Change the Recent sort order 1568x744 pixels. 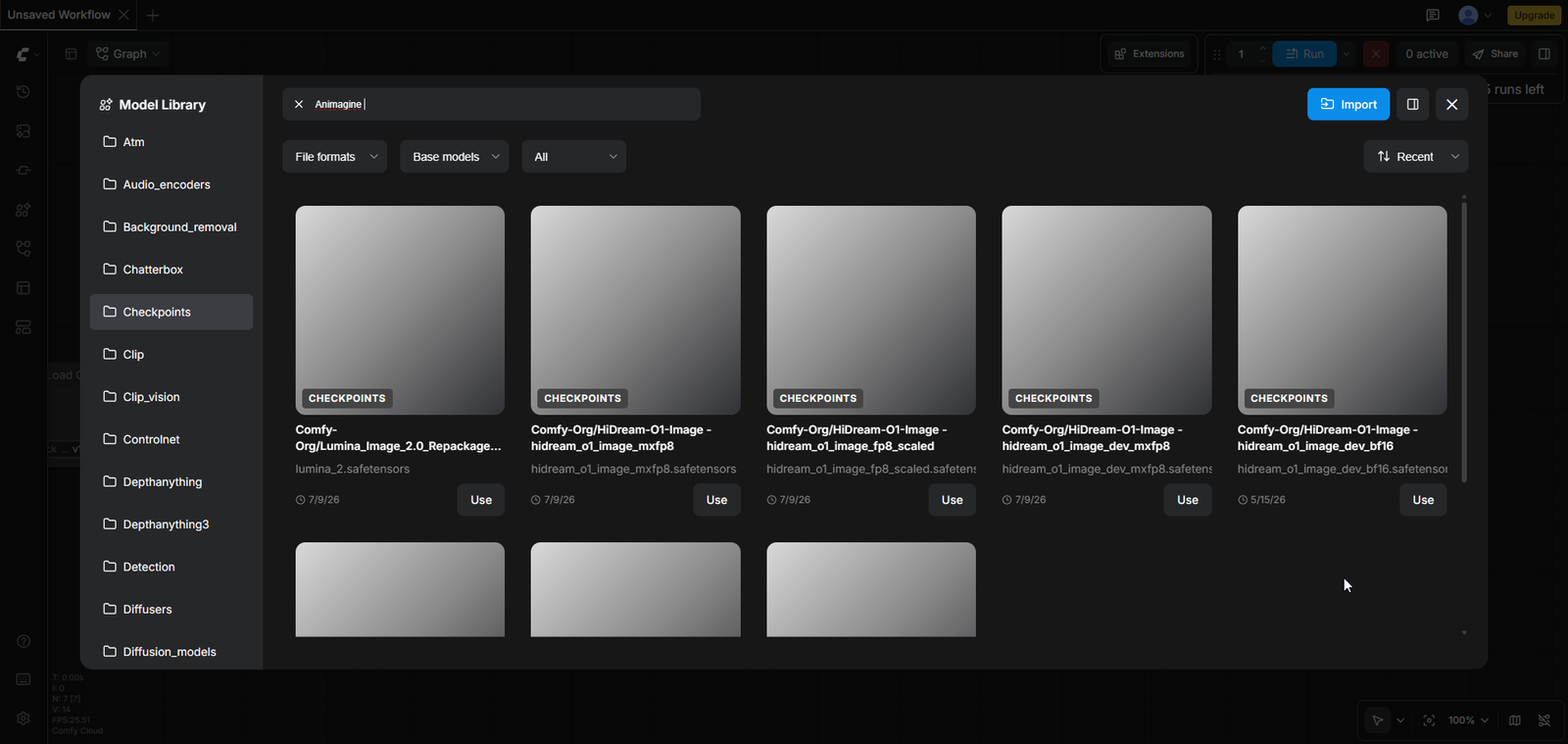pyautogui.click(x=1416, y=157)
